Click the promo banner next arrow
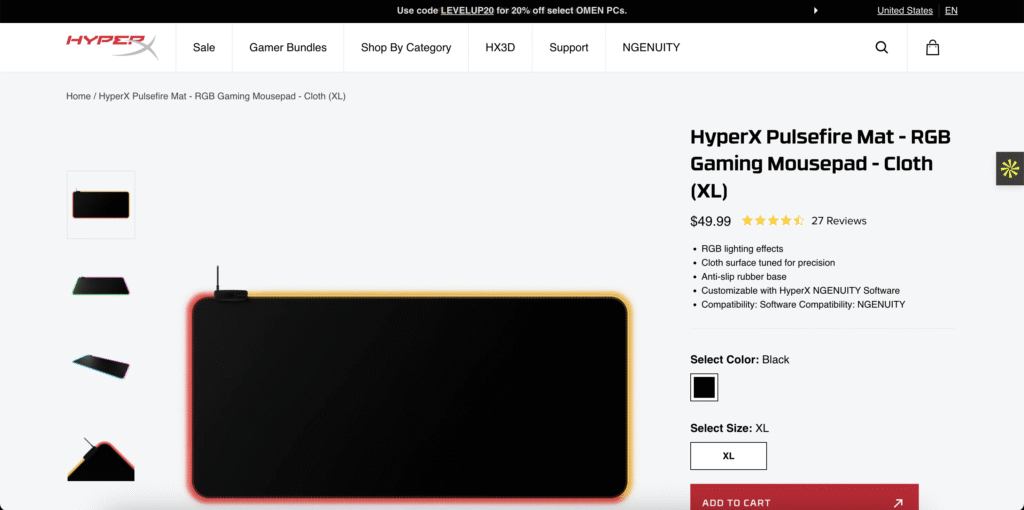This screenshot has width=1024, height=510. [x=816, y=10]
